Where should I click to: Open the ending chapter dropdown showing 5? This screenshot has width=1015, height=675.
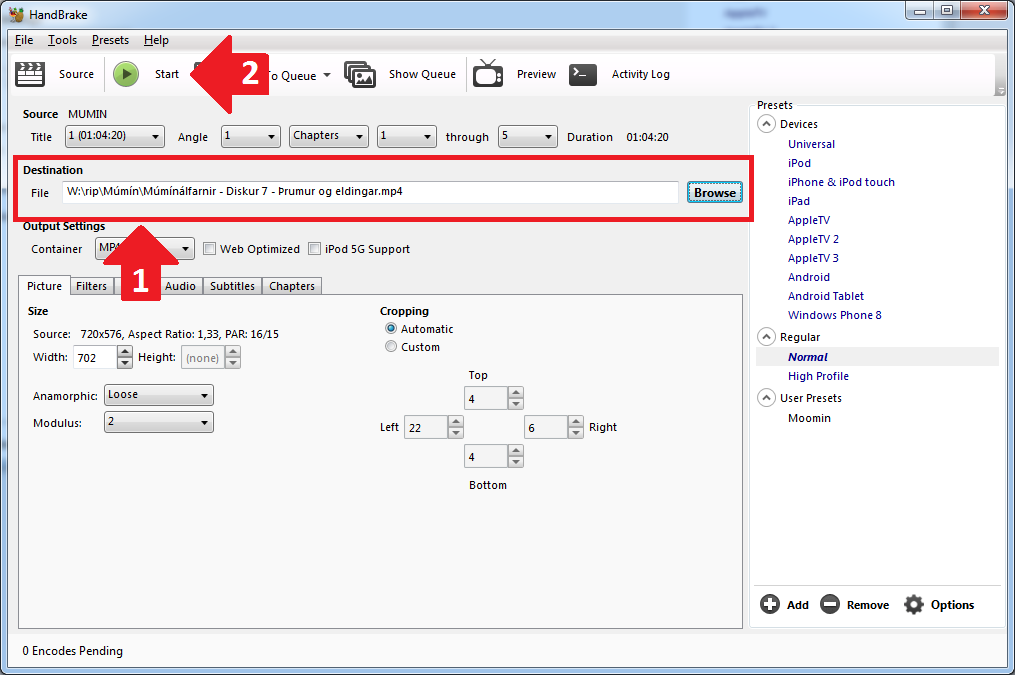click(528, 137)
